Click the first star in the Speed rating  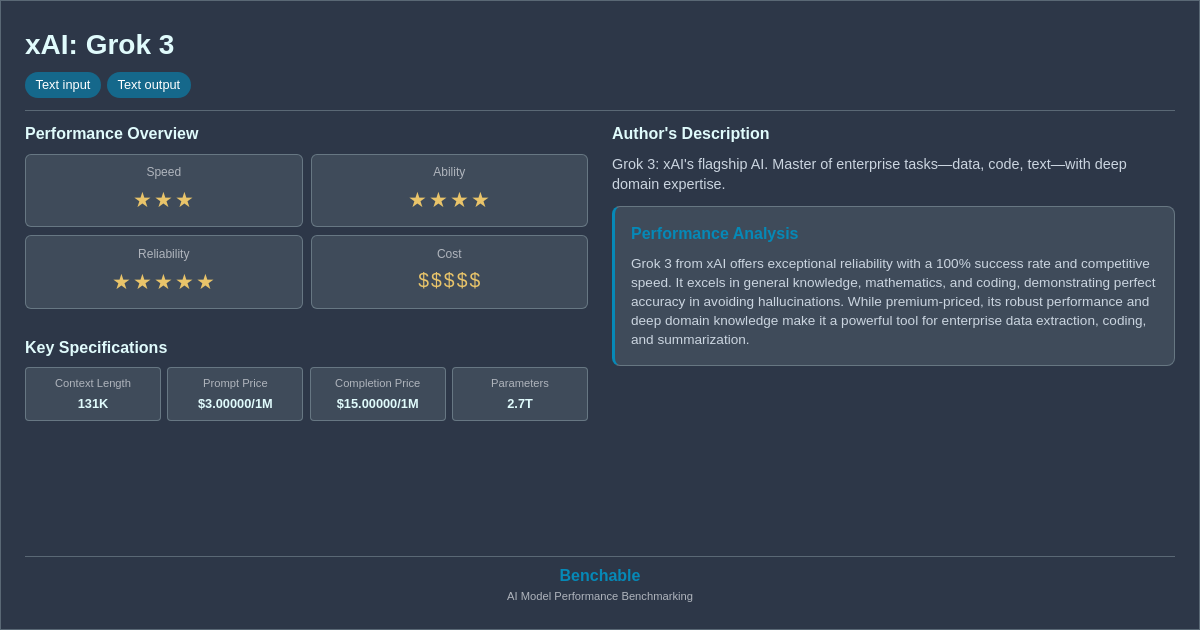[x=141, y=200]
